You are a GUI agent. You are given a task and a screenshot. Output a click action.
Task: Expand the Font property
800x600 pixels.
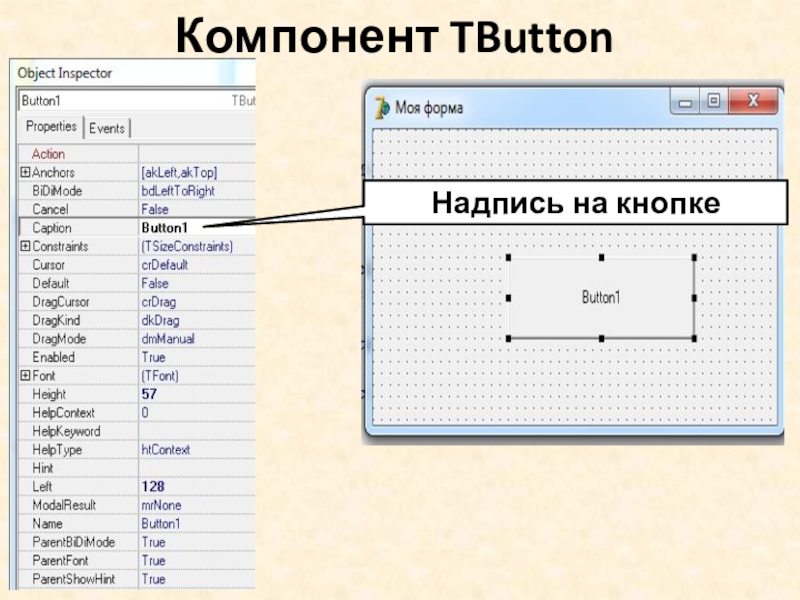point(25,376)
